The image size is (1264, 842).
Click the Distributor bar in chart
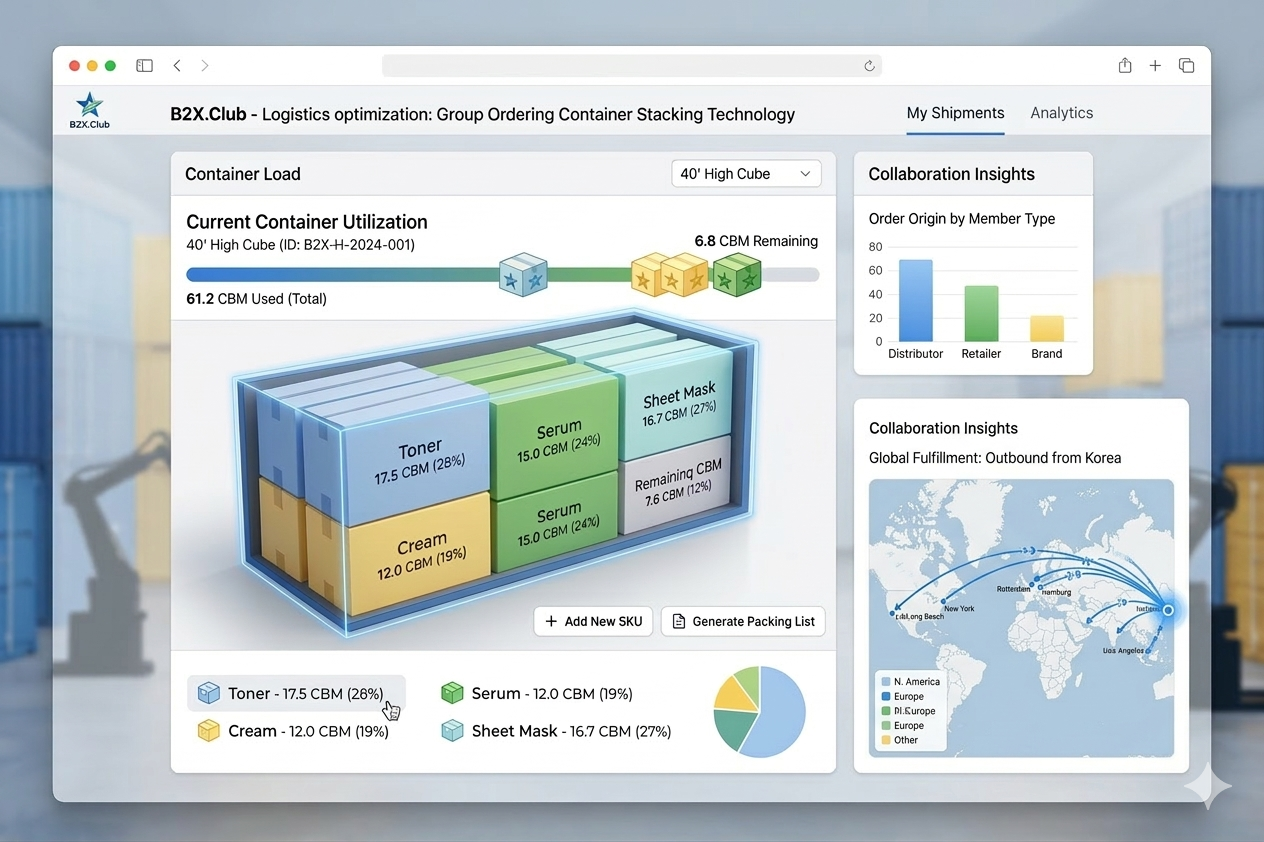tap(915, 301)
